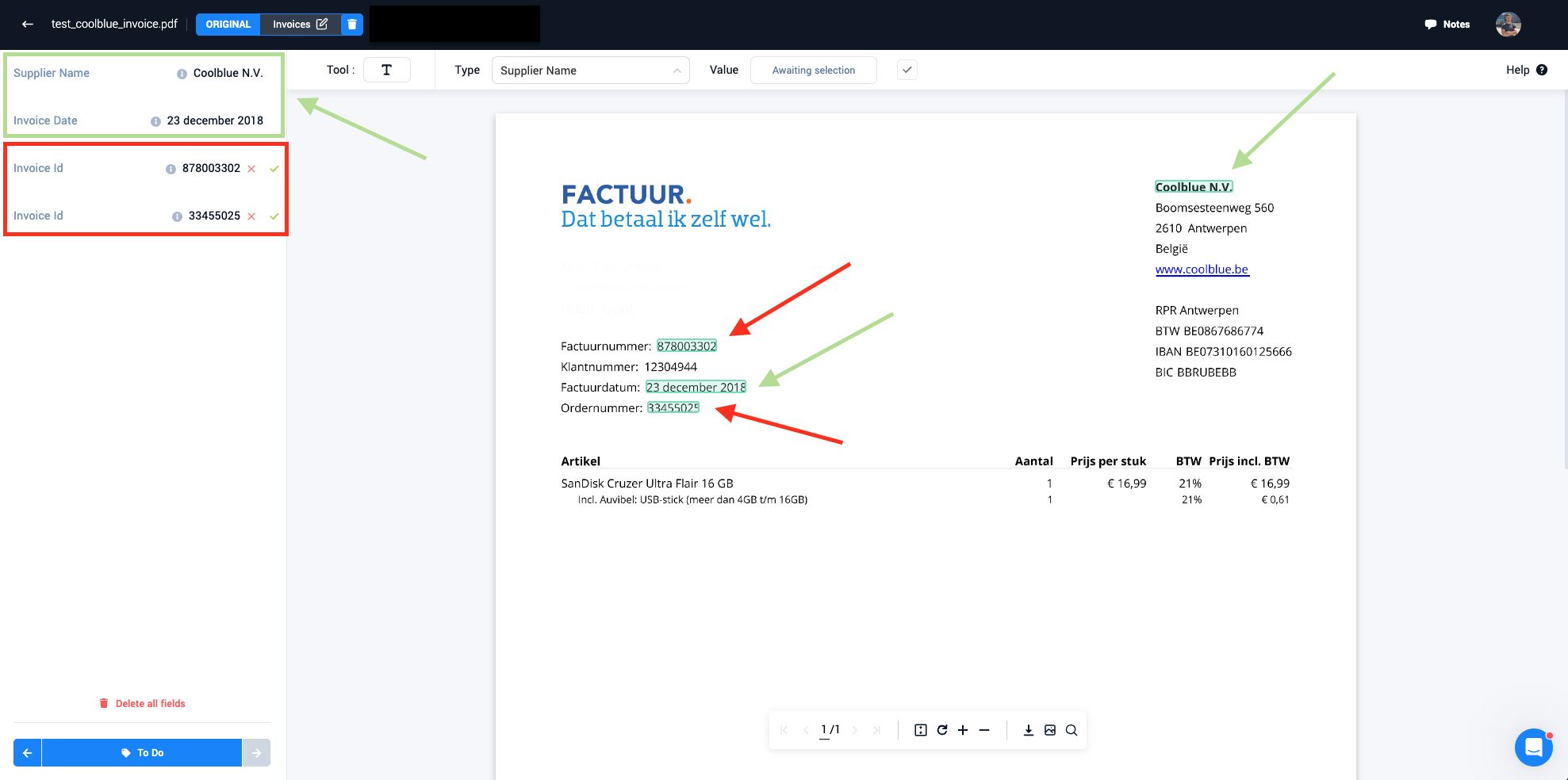
Task: Zoom out using the minus icon
Action: [x=984, y=730]
